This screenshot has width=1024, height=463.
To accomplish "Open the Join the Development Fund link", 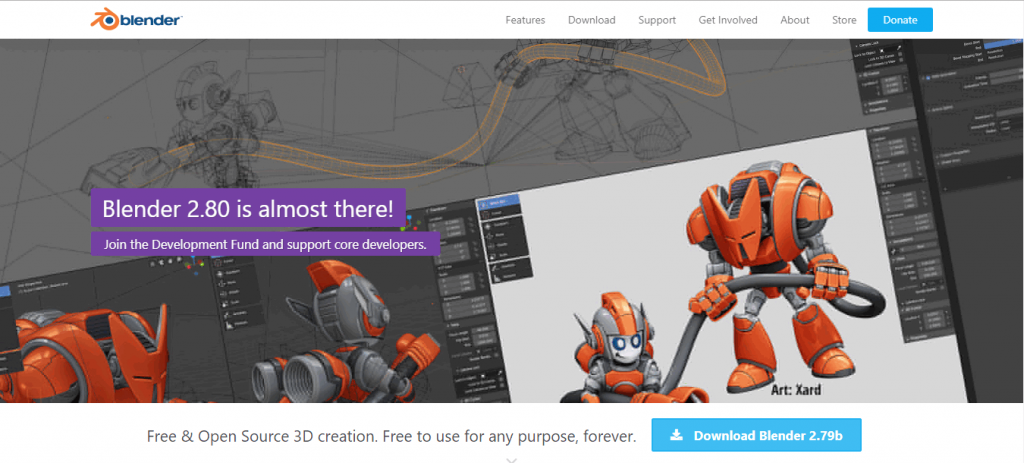I will pyautogui.click(x=265, y=245).
